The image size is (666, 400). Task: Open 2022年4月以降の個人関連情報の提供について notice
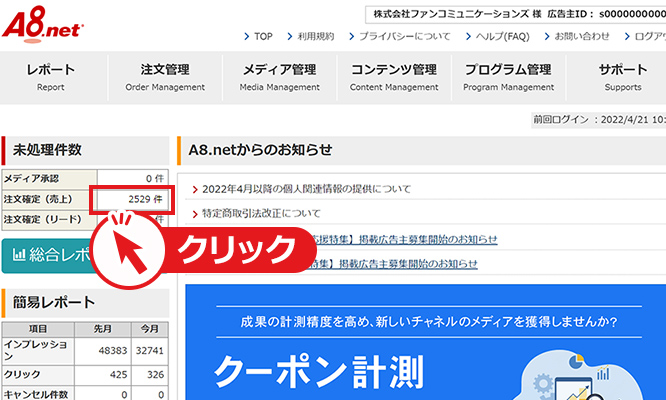(306, 189)
